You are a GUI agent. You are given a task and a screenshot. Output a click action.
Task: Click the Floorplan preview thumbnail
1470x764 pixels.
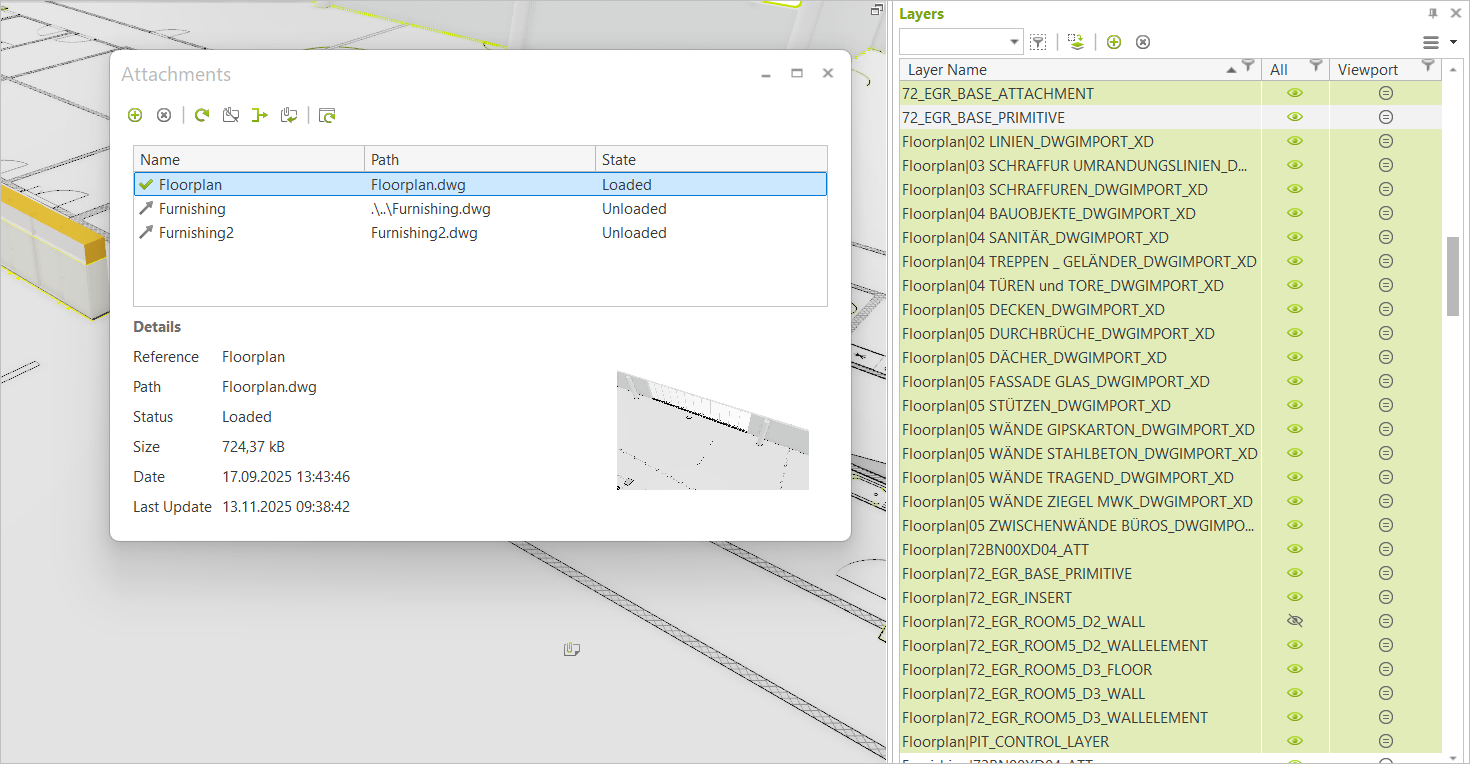pos(712,429)
